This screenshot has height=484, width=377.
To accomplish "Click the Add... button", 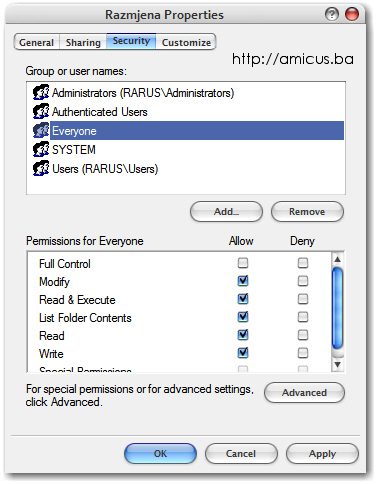I will coord(226,212).
